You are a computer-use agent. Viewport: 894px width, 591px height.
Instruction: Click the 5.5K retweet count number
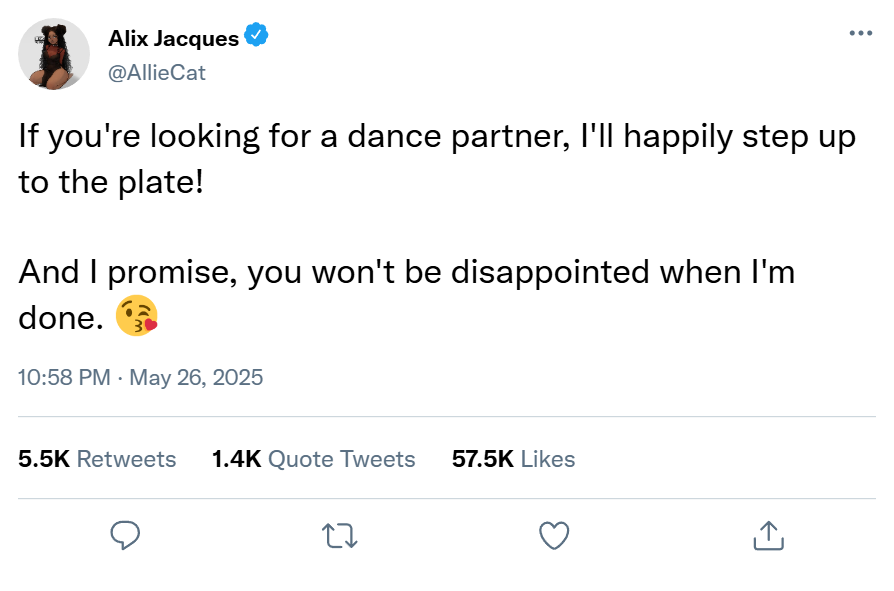[x=44, y=459]
